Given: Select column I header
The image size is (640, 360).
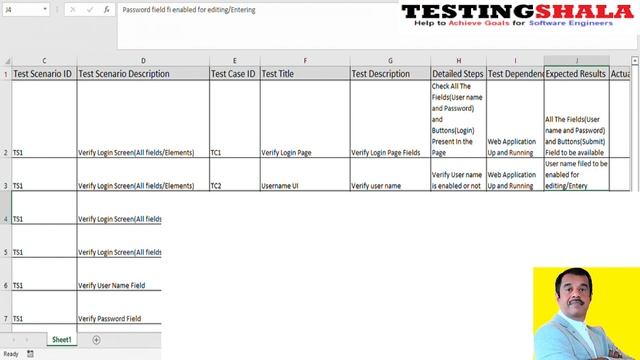Looking at the screenshot, I should 516,61.
